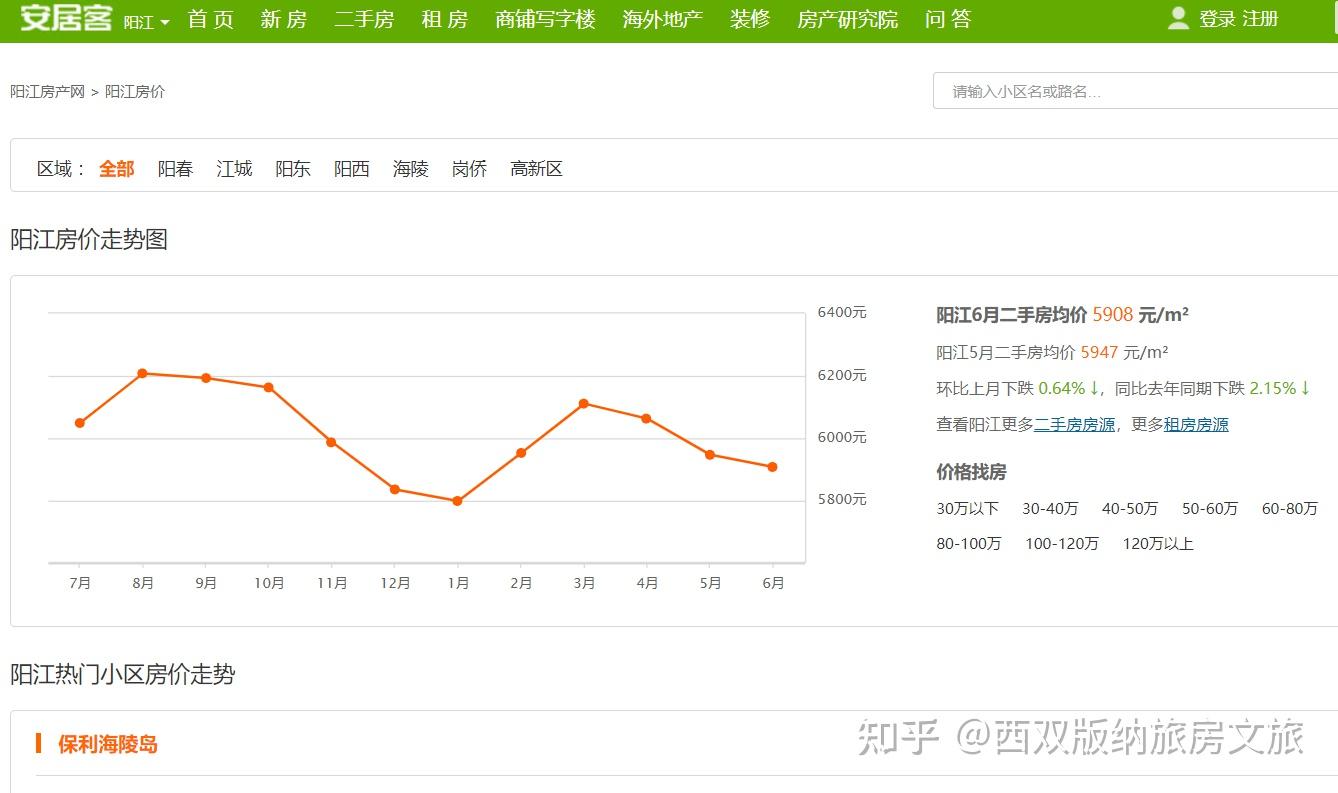Click the 5800元 axis label
This screenshot has height=793, width=1338.
(842, 499)
